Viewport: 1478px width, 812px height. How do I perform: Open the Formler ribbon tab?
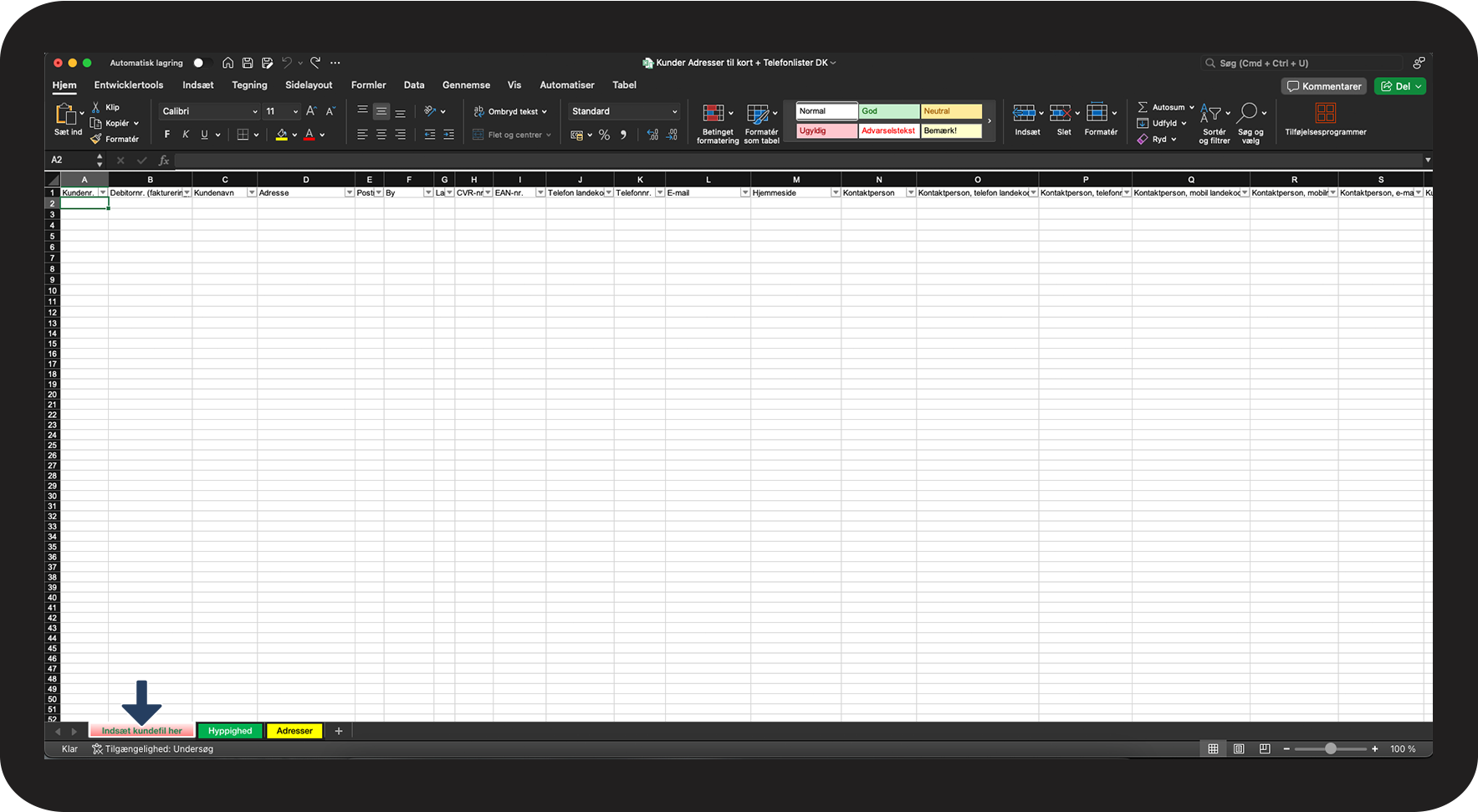pos(368,85)
